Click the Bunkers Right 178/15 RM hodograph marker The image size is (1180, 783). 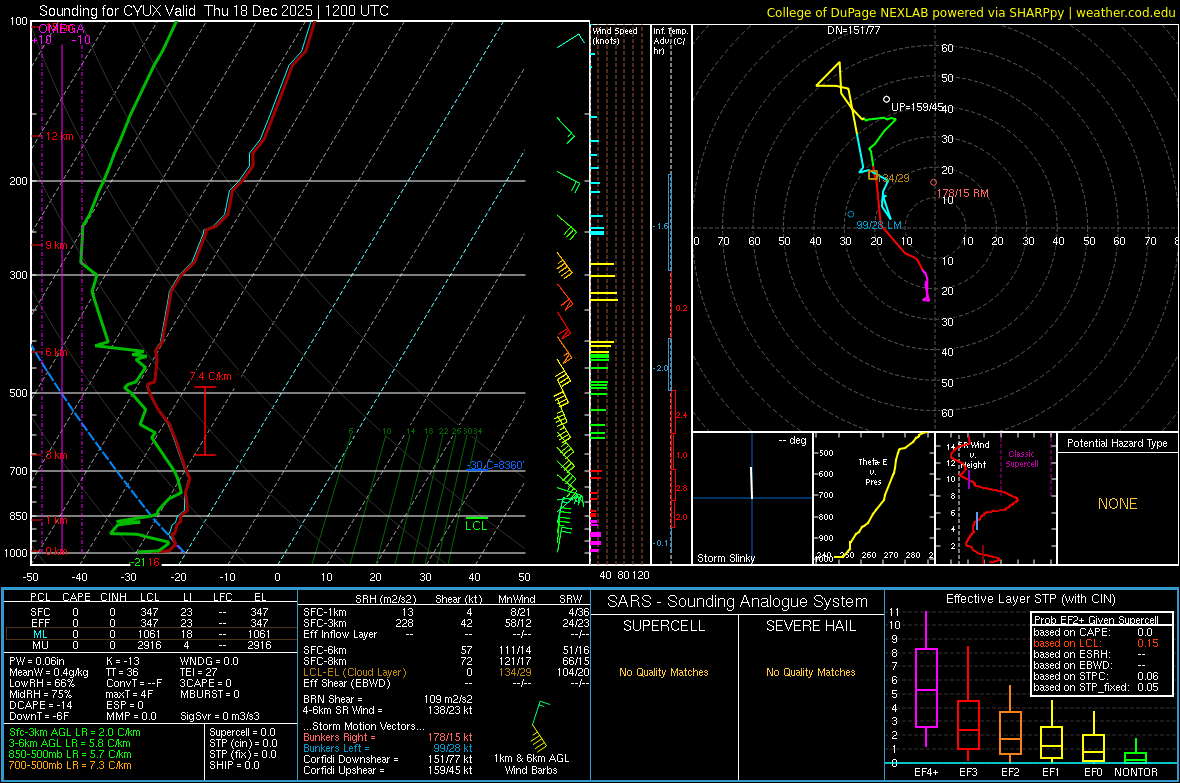tap(933, 182)
